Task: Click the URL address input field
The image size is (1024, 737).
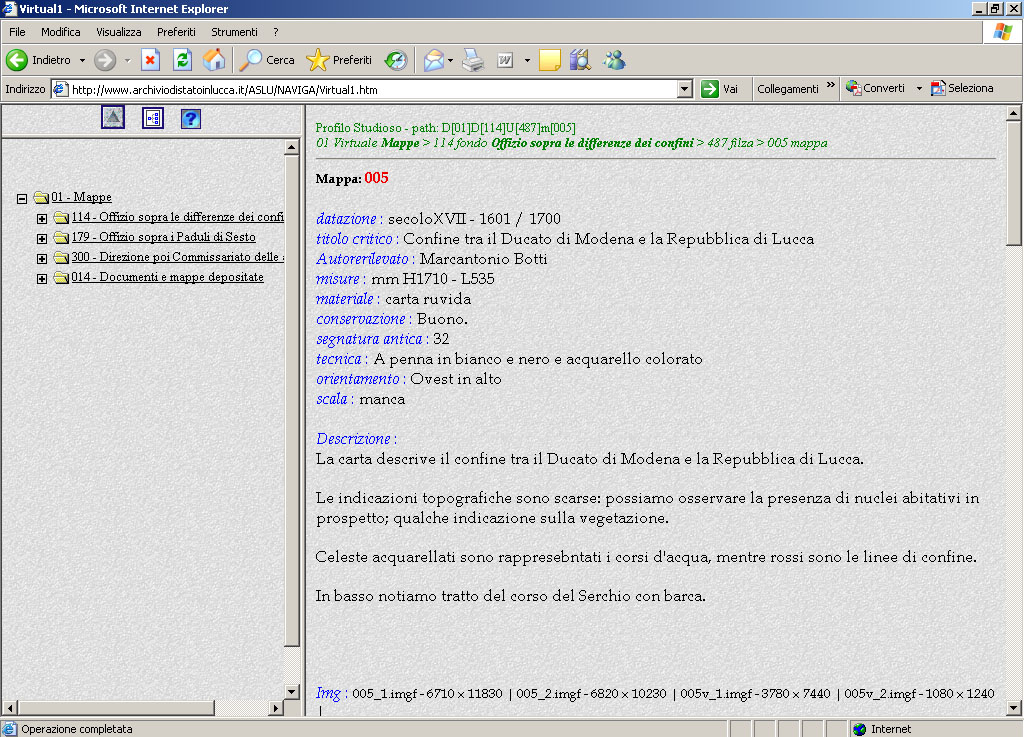Action: [370, 89]
